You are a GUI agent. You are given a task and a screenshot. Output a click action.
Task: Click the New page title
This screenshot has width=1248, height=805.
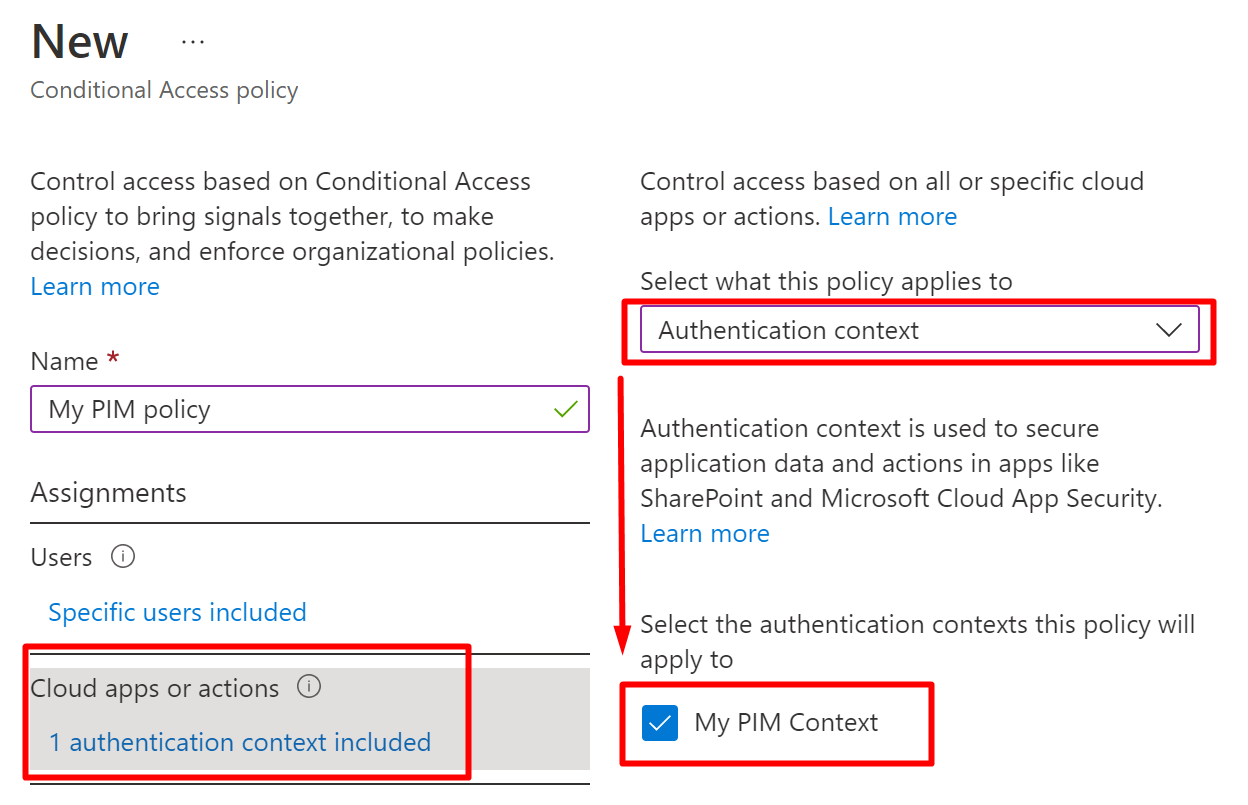tap(80, 42)
